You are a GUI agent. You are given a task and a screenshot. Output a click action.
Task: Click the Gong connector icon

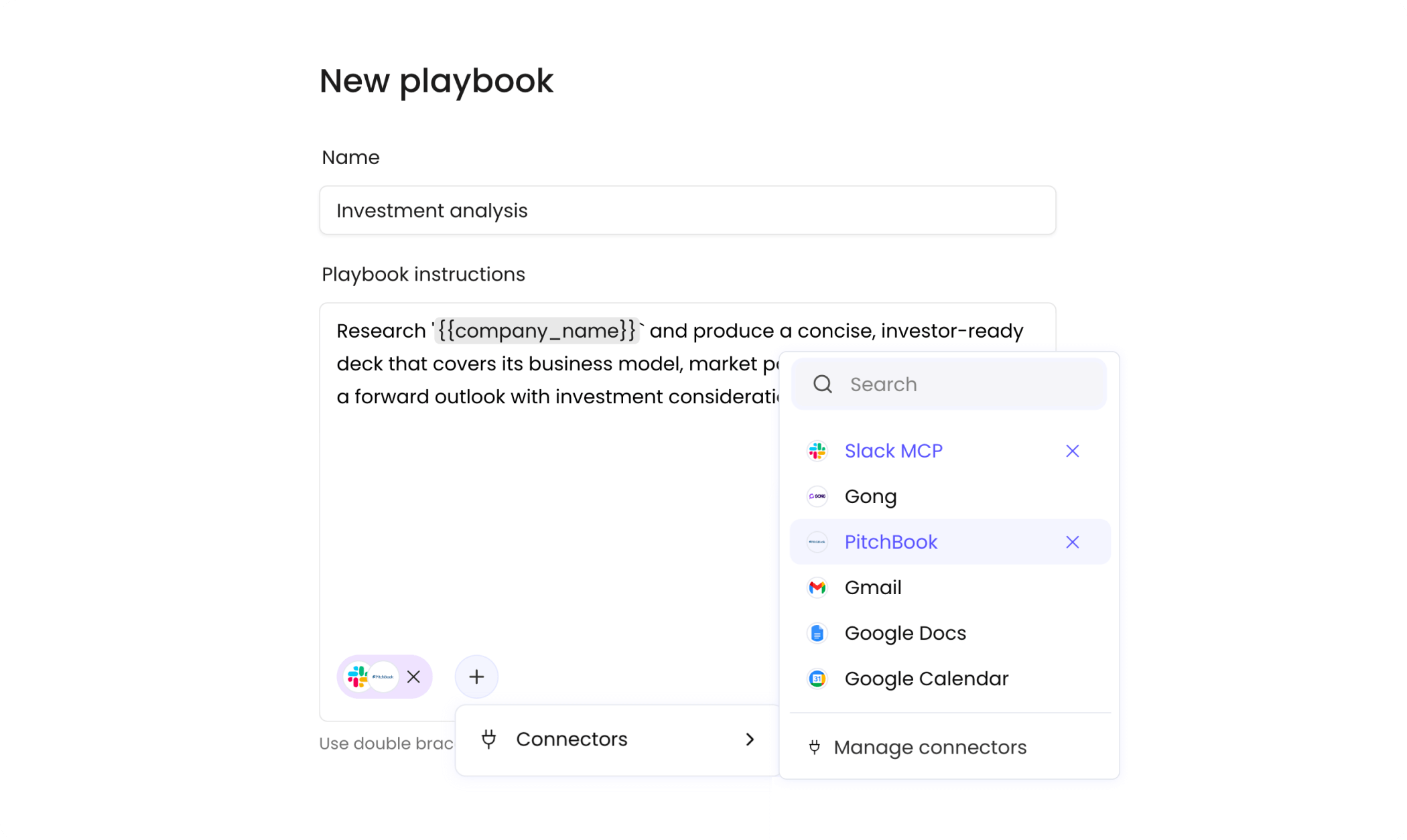pyautogui.click(x=817, y=496)
